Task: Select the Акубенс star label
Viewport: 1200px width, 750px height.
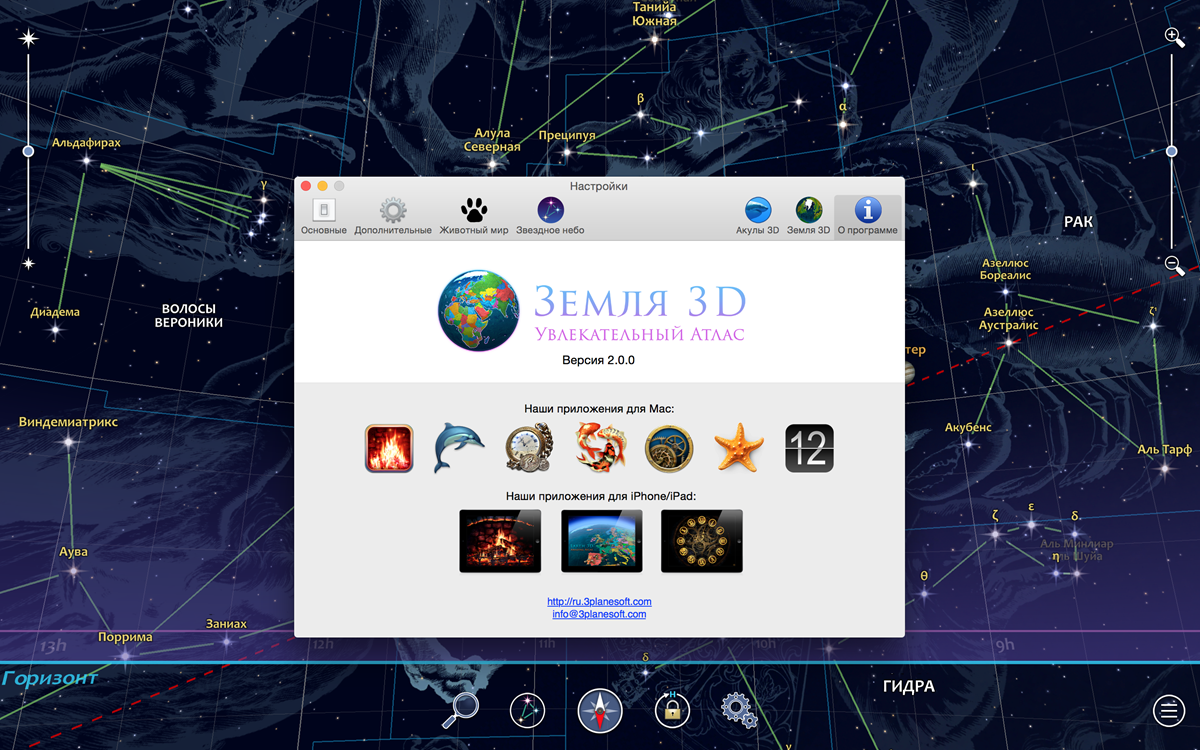Action: tap(968, 428)
